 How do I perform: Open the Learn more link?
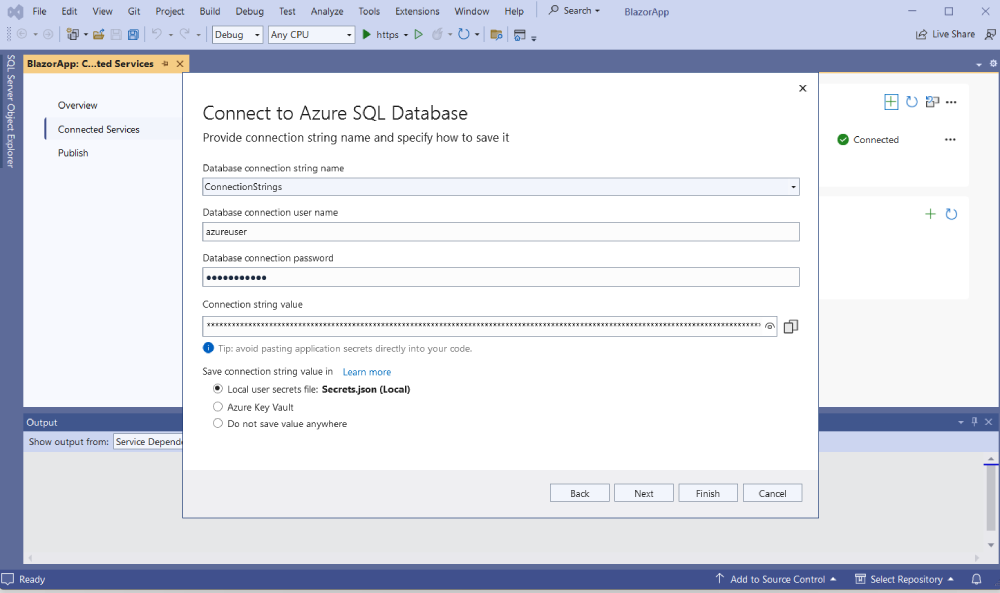(367, 372)
